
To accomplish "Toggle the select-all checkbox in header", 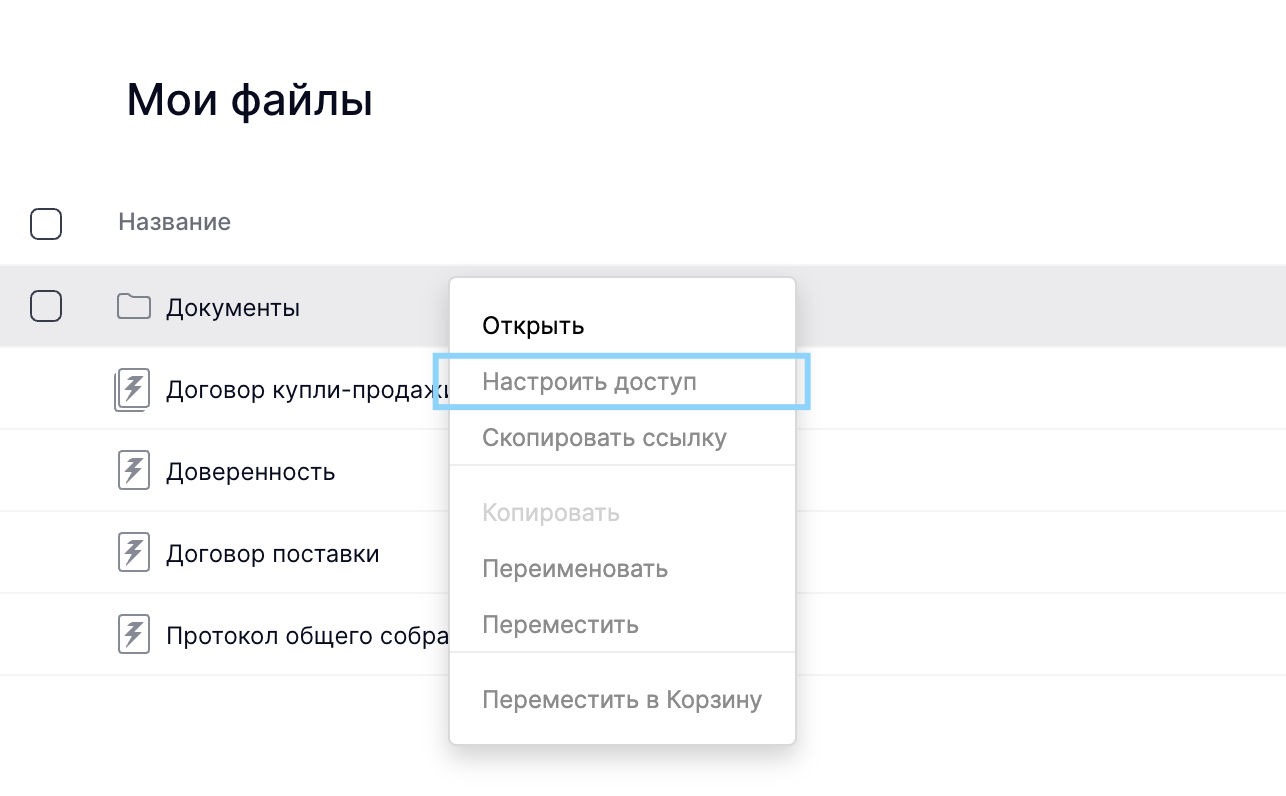I will click(46, 223).
